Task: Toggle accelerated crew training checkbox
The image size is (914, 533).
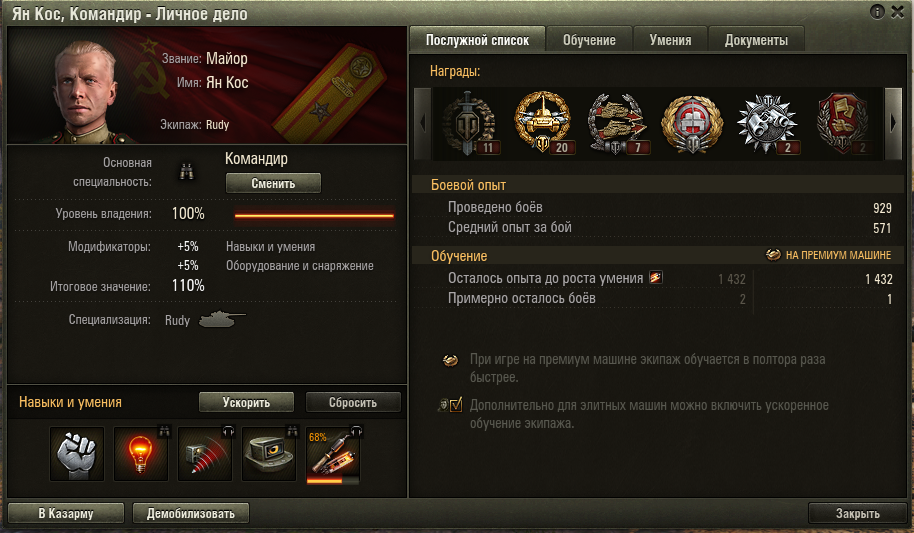Action: 456,405
